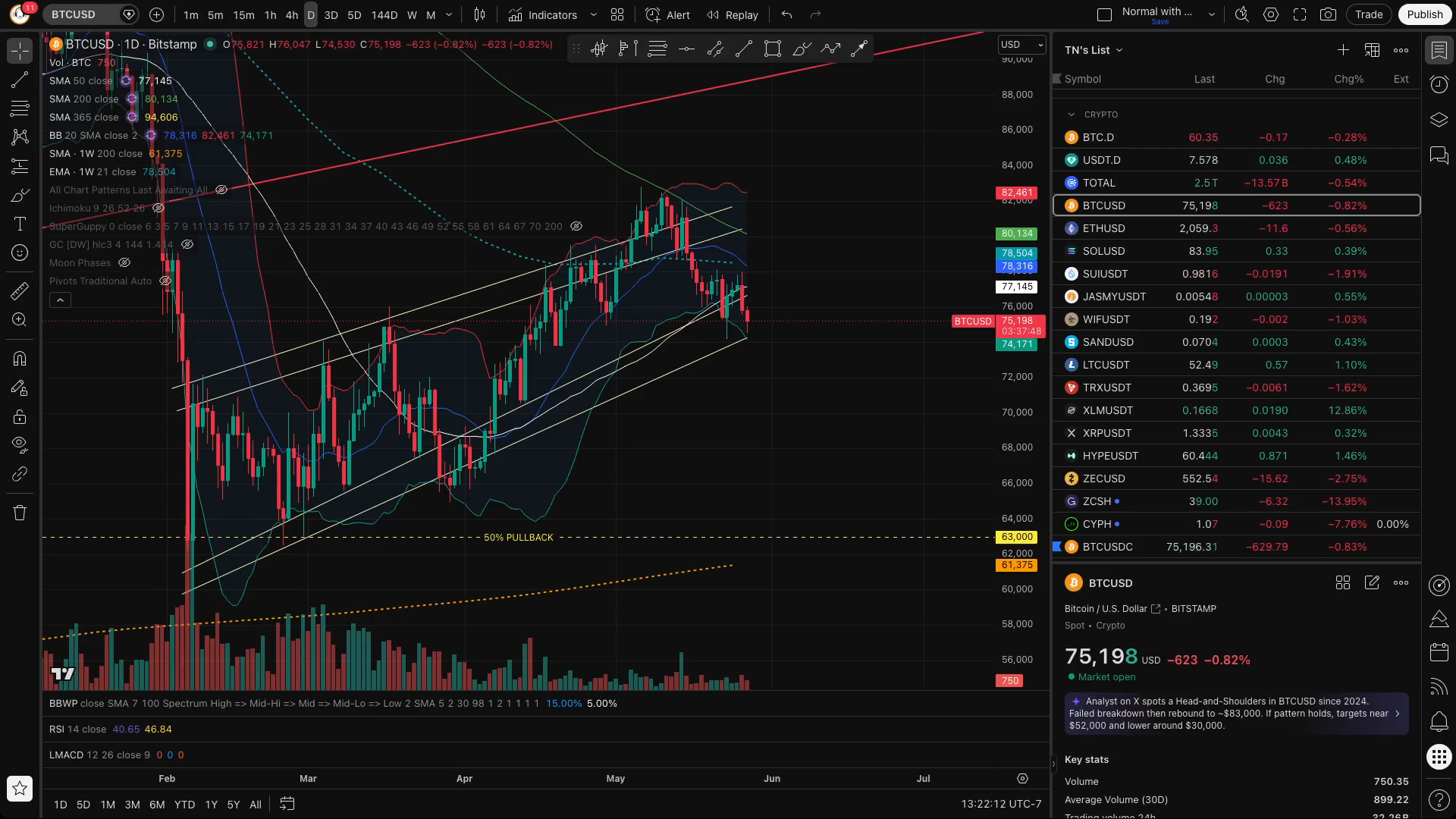Image resolution: width=1456 pixels, height=819 pixels.
Task: Open the economic calendar panel
Action: point(1439,652)
